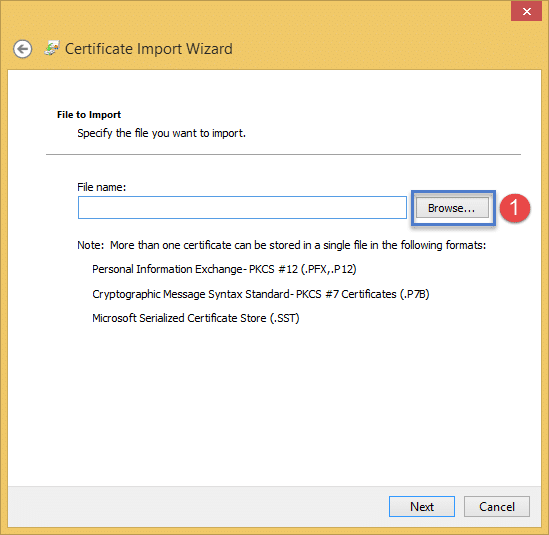This screenshot has width=549, height=535.
Task: Click the PKCS #12 (.PFX,.P12) format line
Action: click(224, 269)
